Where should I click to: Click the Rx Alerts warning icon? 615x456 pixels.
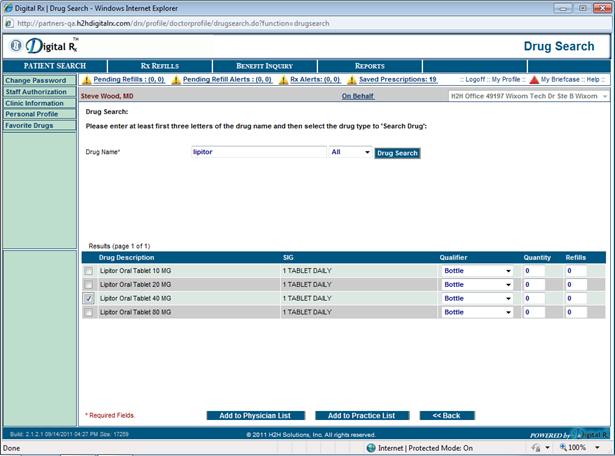[283, 80]
